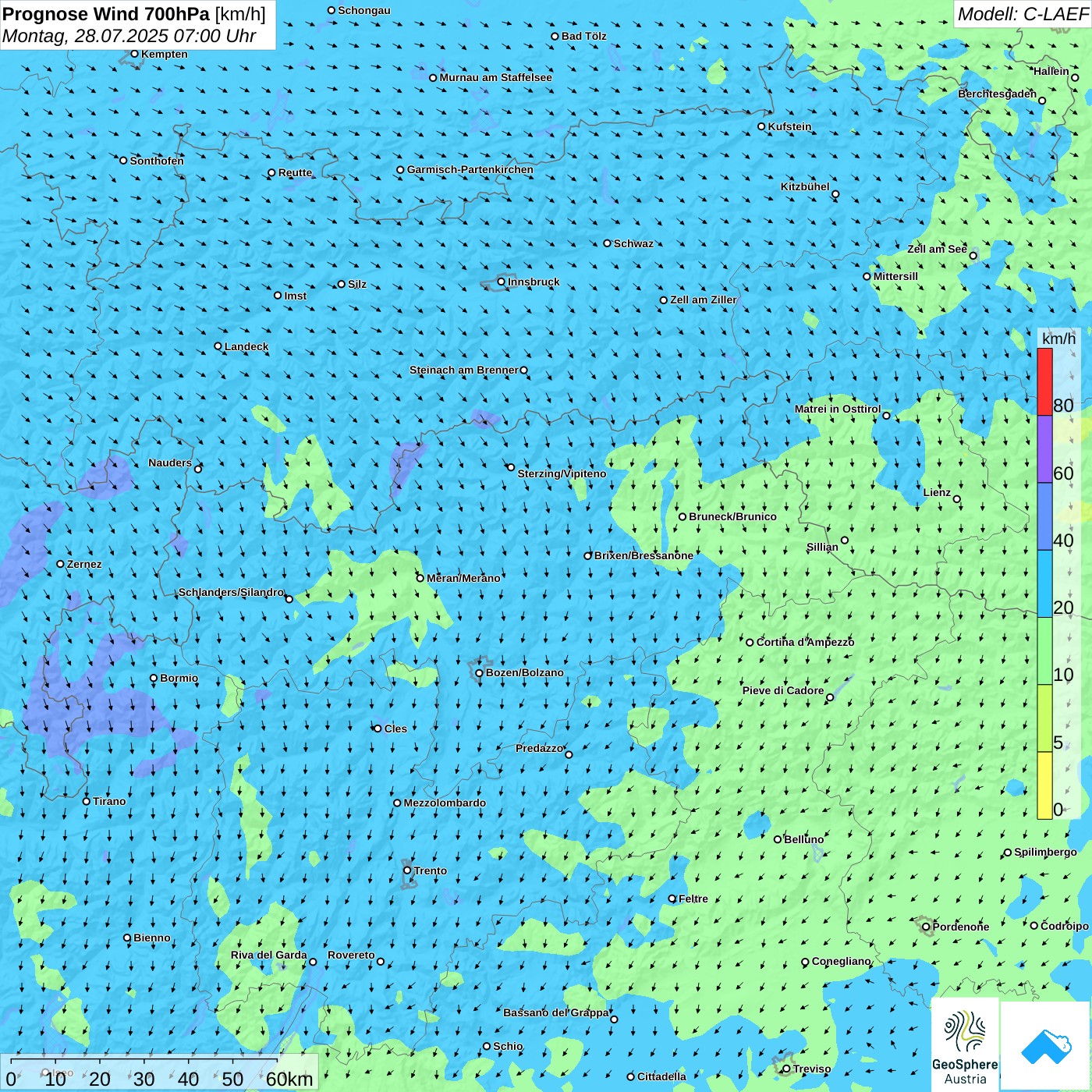Click the Treviso city marker

(786, 1069)
